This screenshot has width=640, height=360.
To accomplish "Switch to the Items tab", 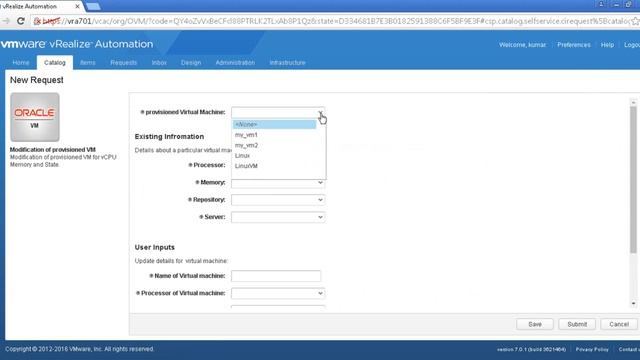I will [x=87, y=62].
